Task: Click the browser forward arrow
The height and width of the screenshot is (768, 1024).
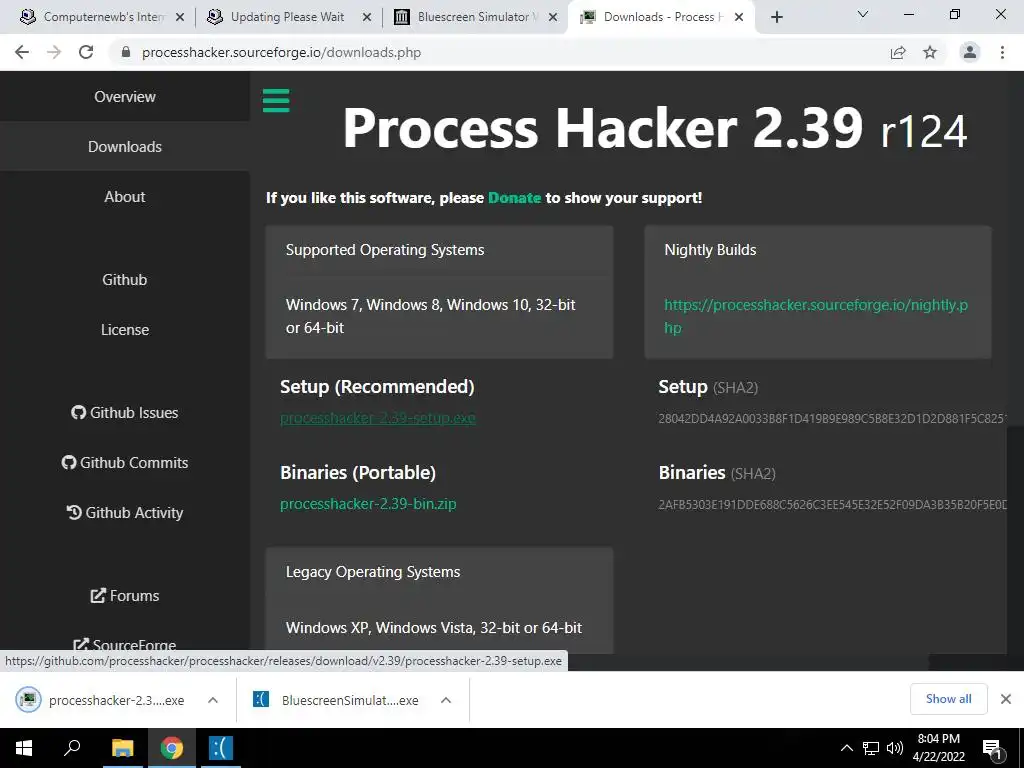Action: tap(54, 52)
